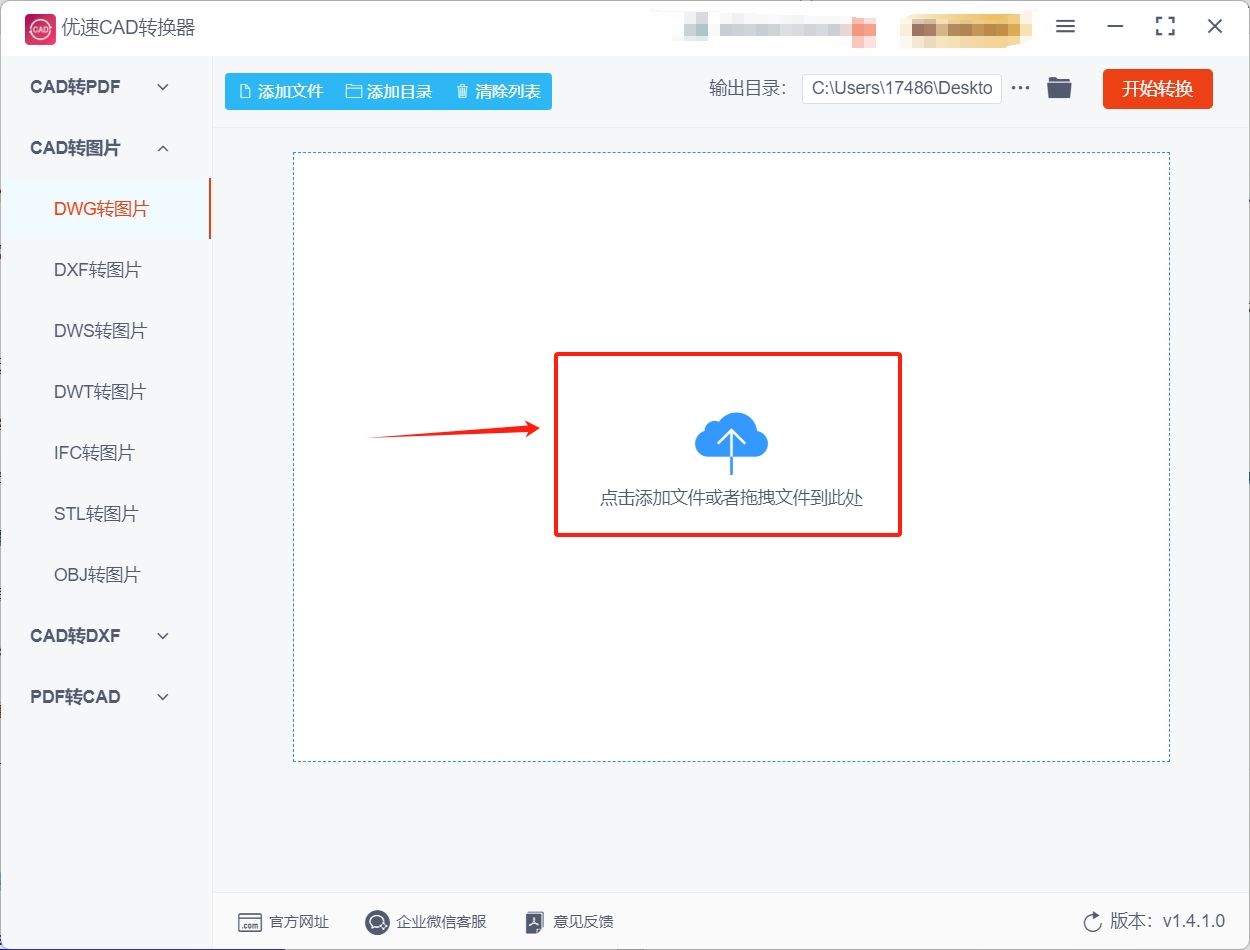Click the ... button beside output directory
This screenshot has height=950, width=1250.
point(1020,87)
